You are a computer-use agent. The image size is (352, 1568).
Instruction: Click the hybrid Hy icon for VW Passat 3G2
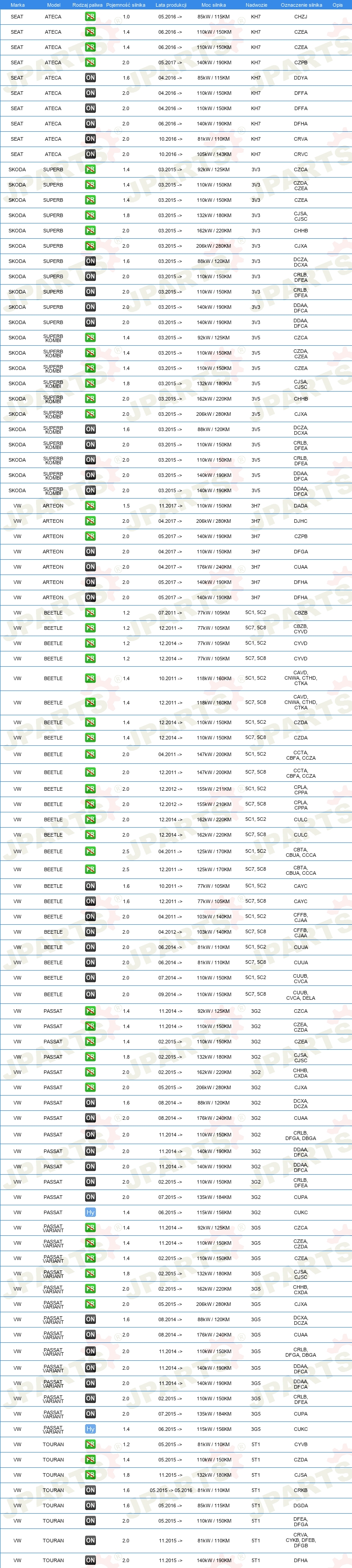pyautogui.click(x=90, y=1212)
